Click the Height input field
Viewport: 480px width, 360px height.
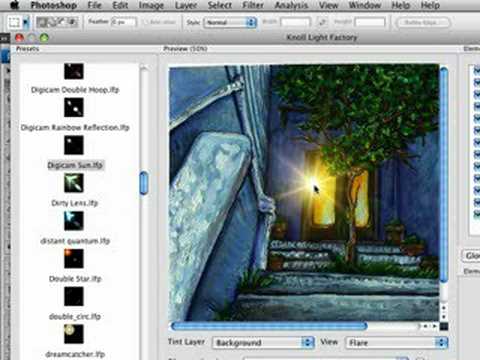click(x=370, y=22)
